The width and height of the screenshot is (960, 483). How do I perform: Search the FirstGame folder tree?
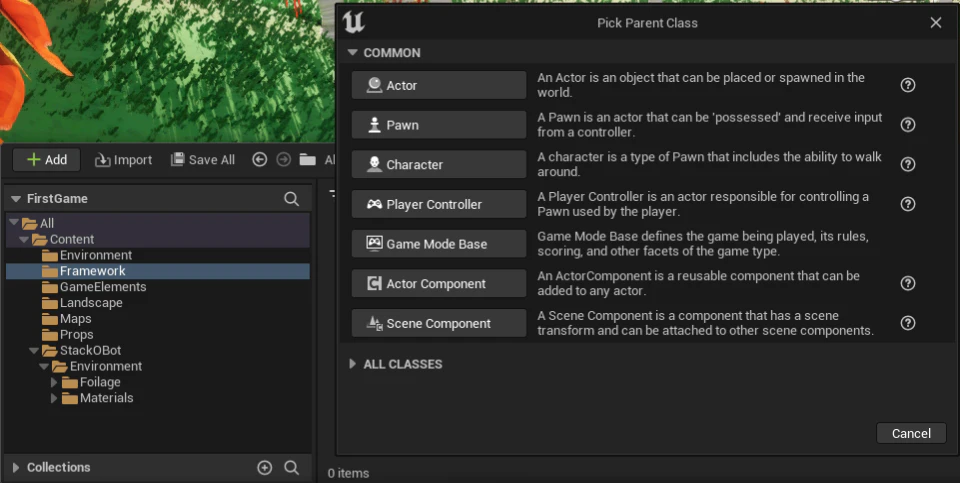291,199
